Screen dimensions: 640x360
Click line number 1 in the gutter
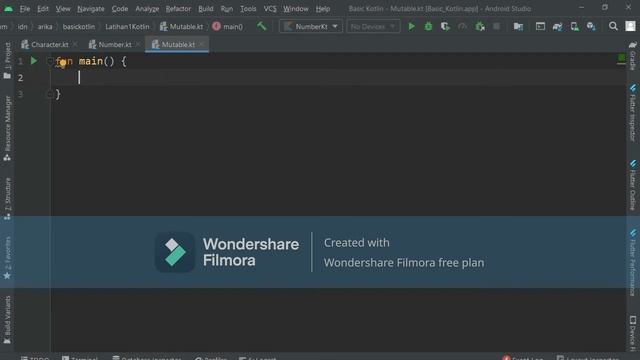pyautogui.click(x=20, y=61)
